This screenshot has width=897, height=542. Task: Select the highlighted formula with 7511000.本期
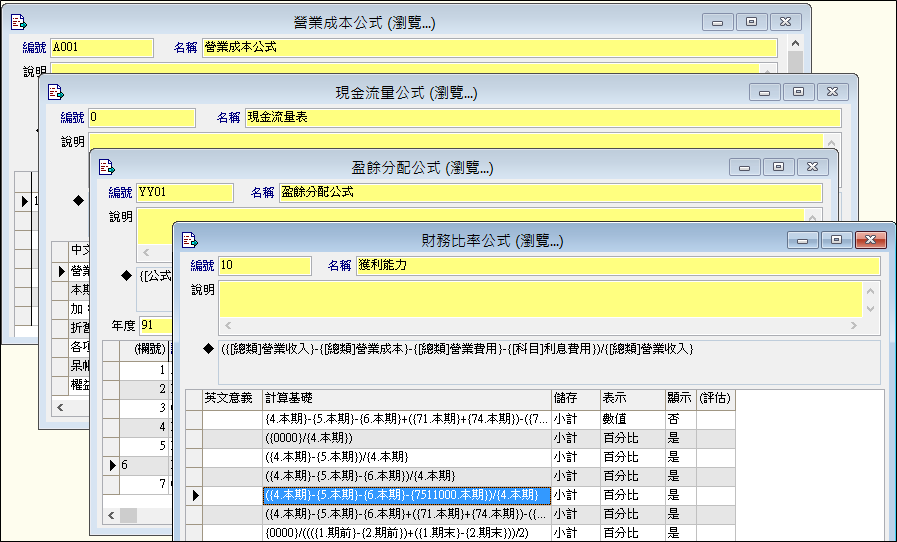point(406,495)
